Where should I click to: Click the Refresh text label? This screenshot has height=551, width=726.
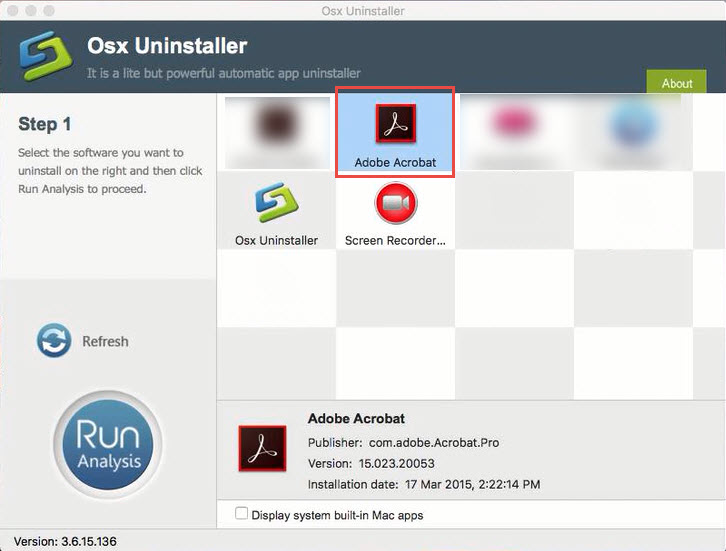click(105, 342)
